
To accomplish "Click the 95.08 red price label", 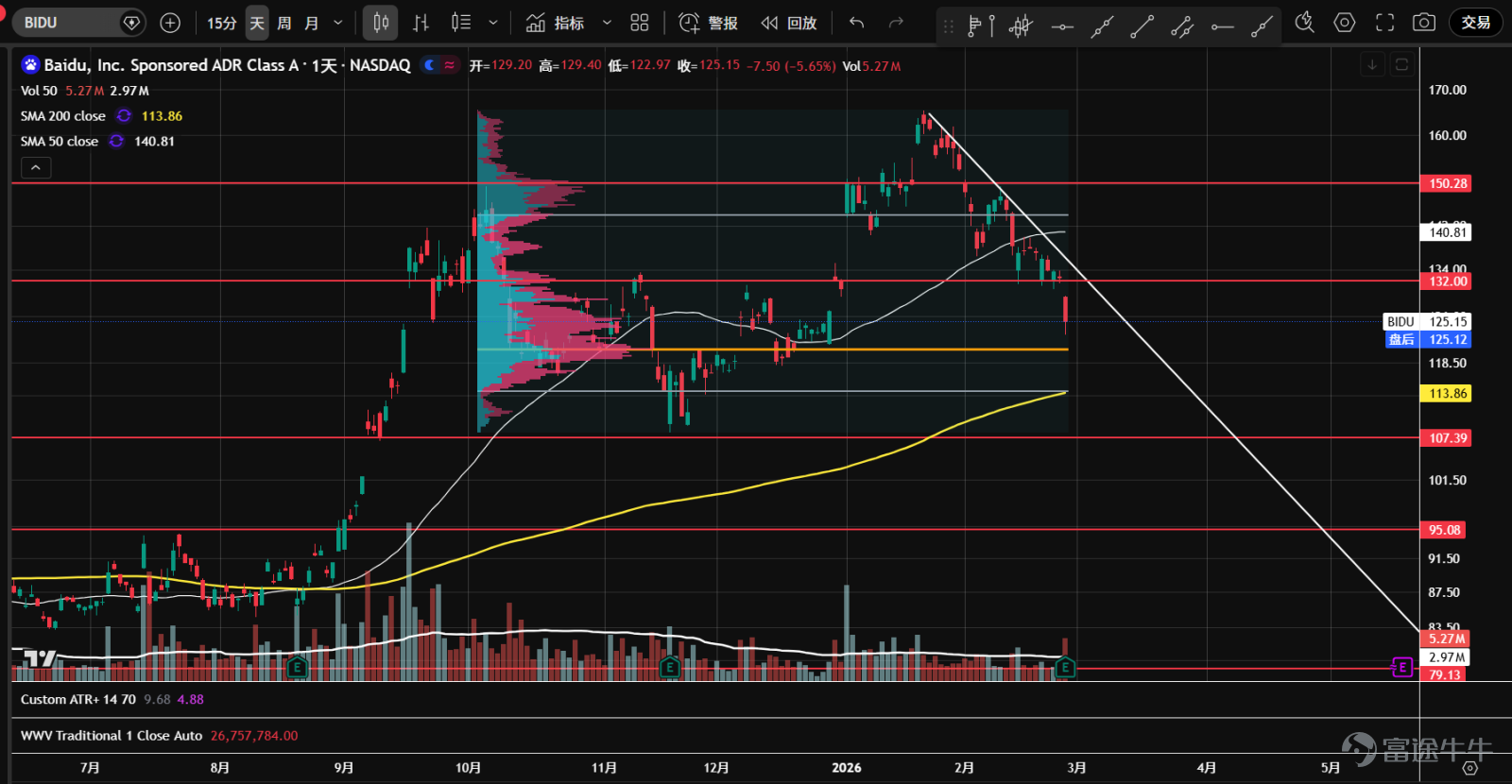I will (x=1445, y=530).
